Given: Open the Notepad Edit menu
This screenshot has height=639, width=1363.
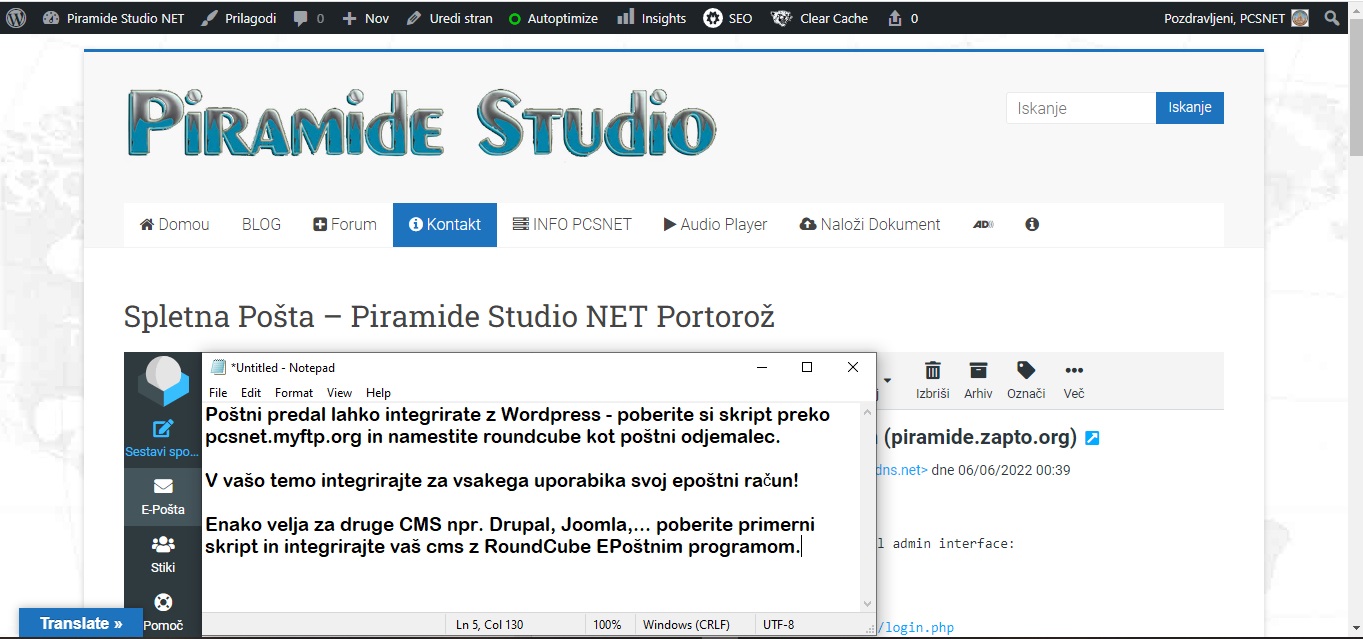Looking at the screenshot, I should tap(251, 393).
